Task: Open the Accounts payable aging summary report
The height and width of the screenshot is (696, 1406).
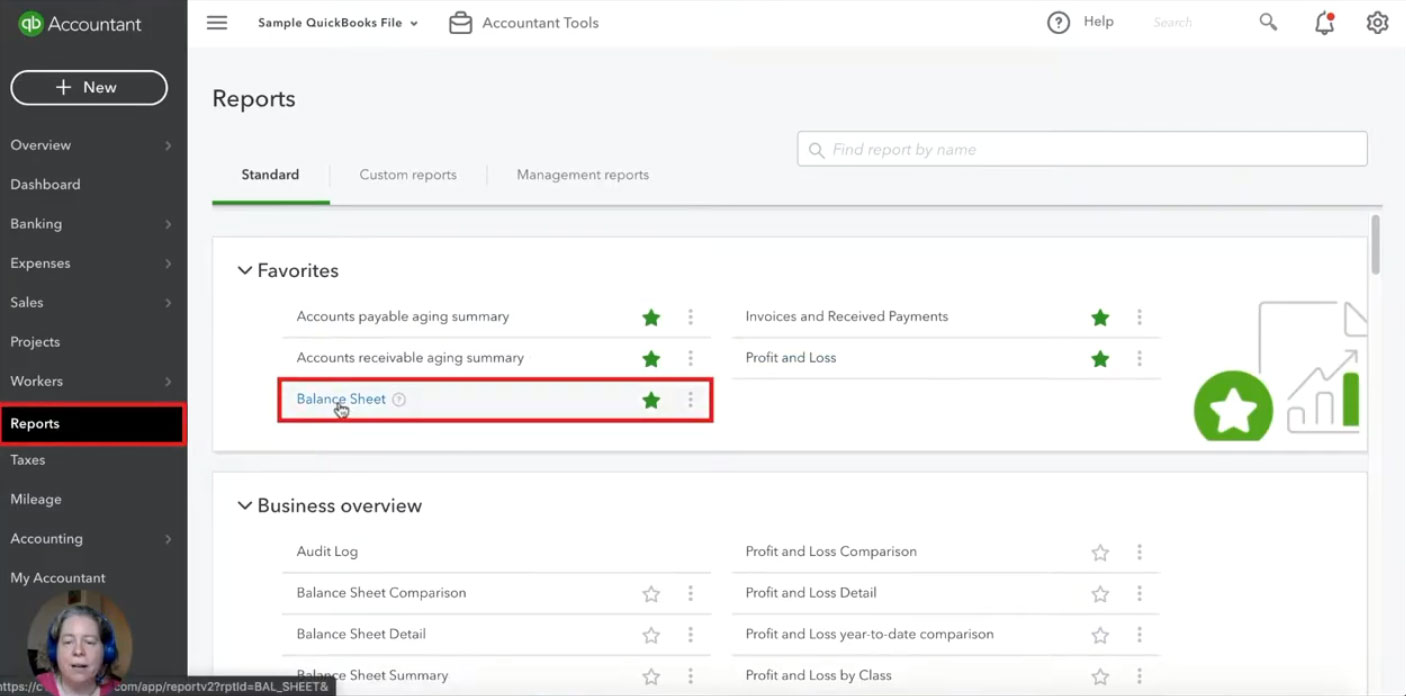Action: 403,316
